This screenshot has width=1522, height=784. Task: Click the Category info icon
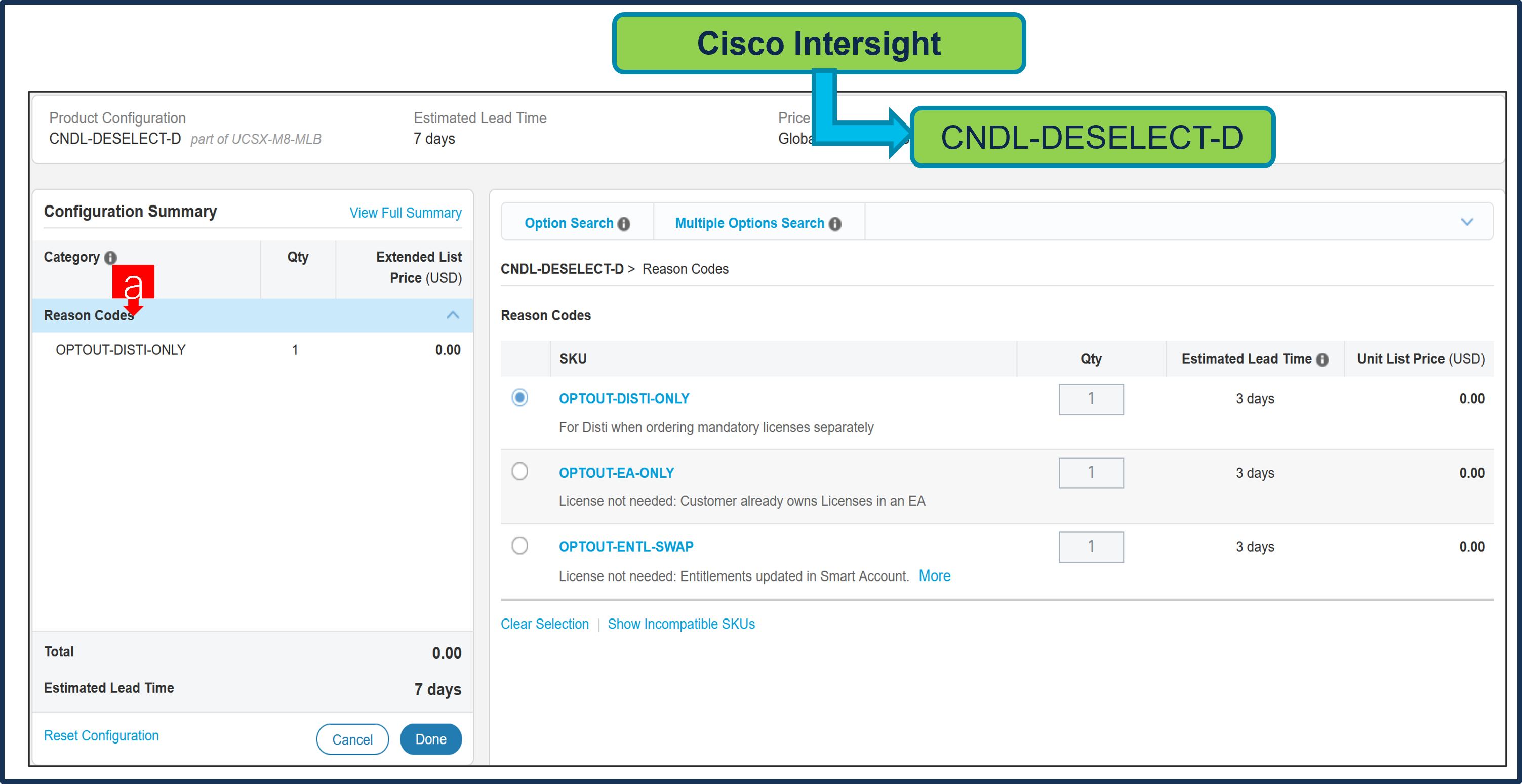[110, 257]
